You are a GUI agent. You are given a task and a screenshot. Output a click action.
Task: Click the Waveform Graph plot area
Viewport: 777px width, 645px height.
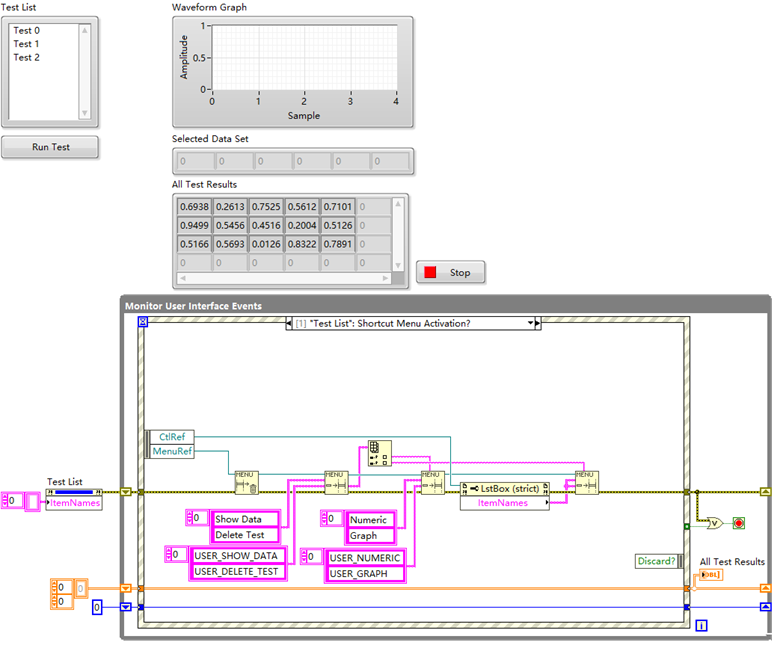coord(305,57)
